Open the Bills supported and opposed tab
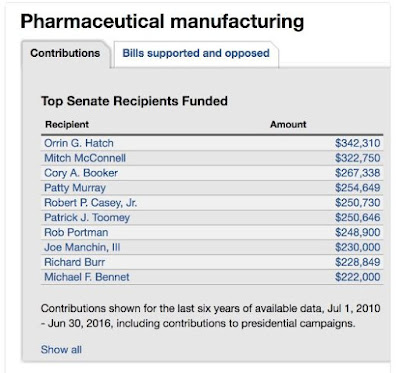Image resolution: width=400 pixels, height=373 pixels. tap(196, 53)
